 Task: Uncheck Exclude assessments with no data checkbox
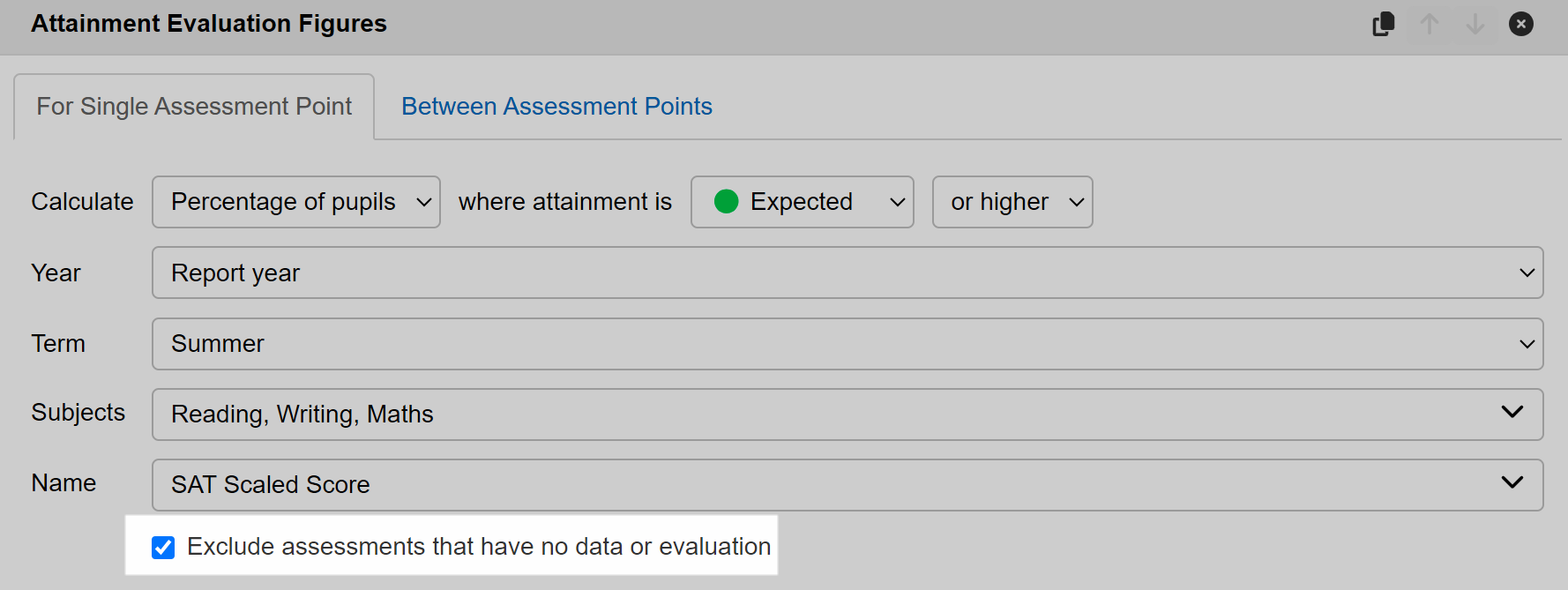click(x=163, y=548)
